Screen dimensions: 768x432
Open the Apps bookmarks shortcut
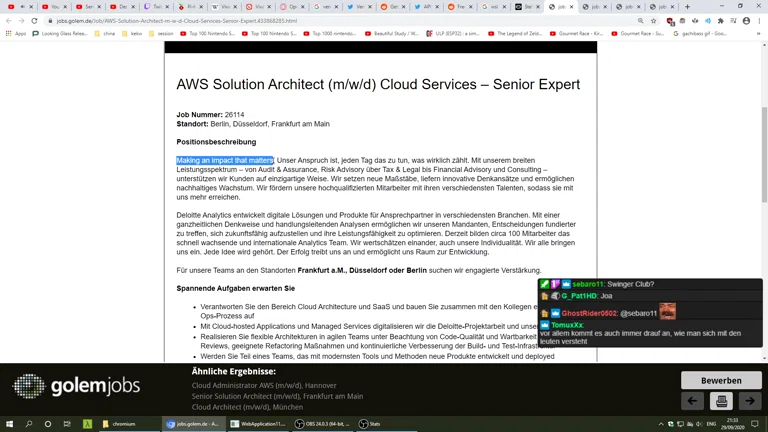click(16, 33)
